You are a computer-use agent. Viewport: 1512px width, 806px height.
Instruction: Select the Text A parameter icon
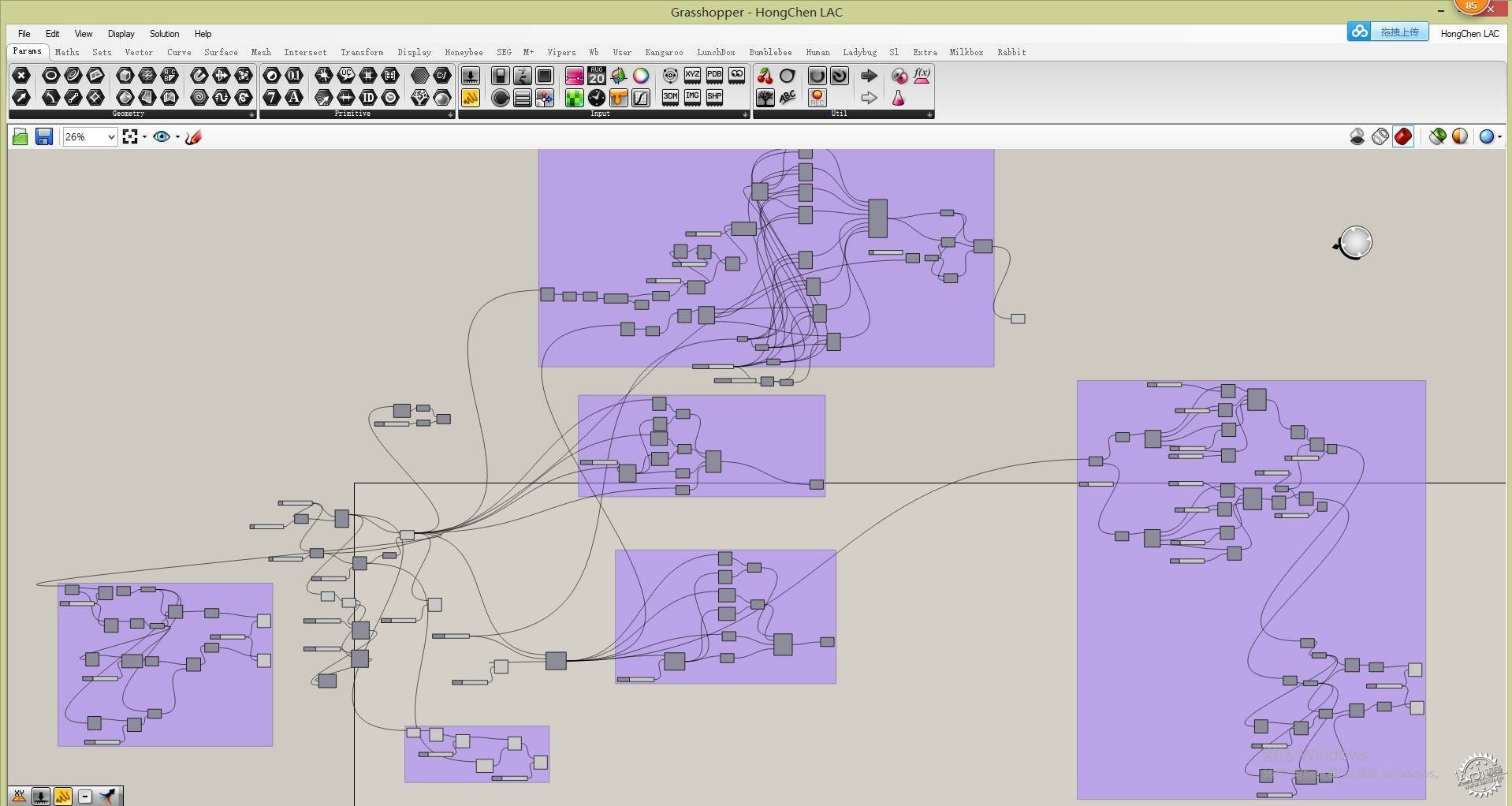[x=294, y=98]
